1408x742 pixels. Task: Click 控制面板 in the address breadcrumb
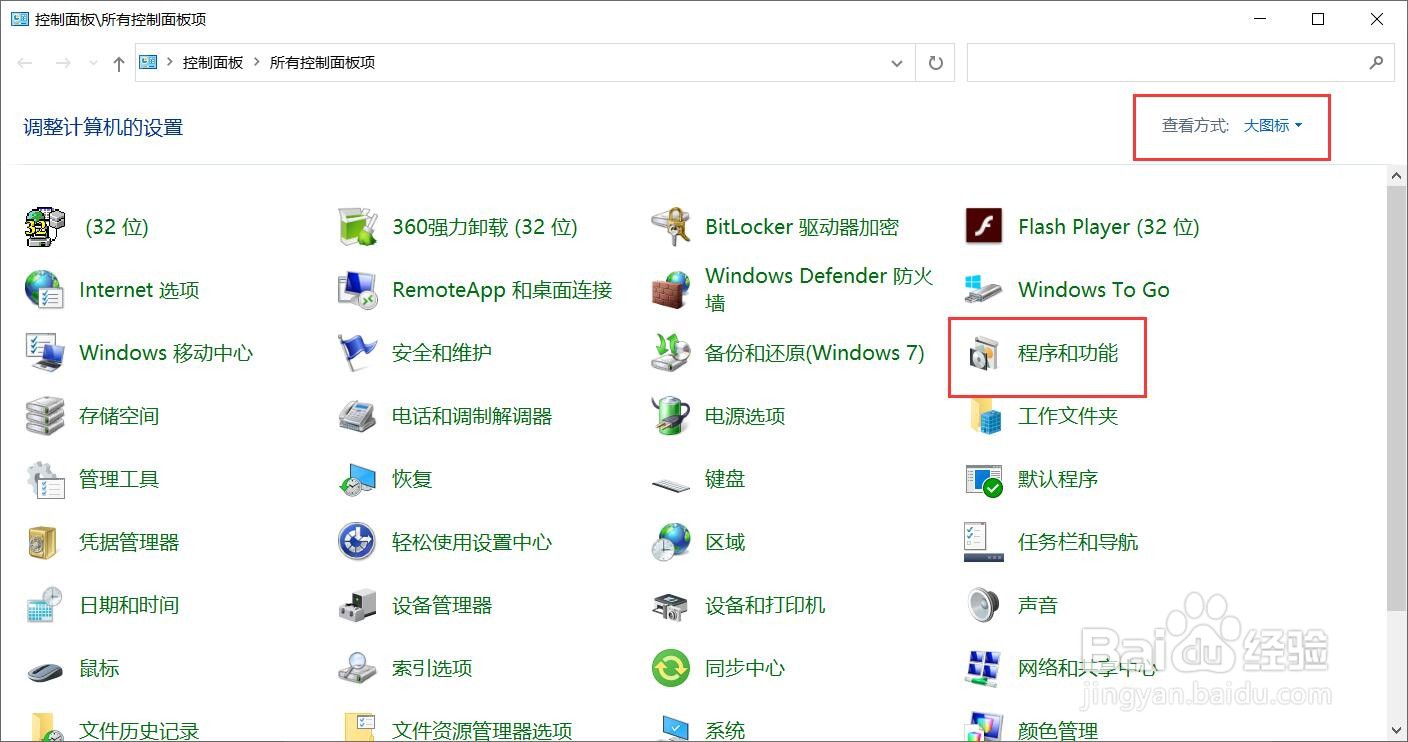pos(213,62)
